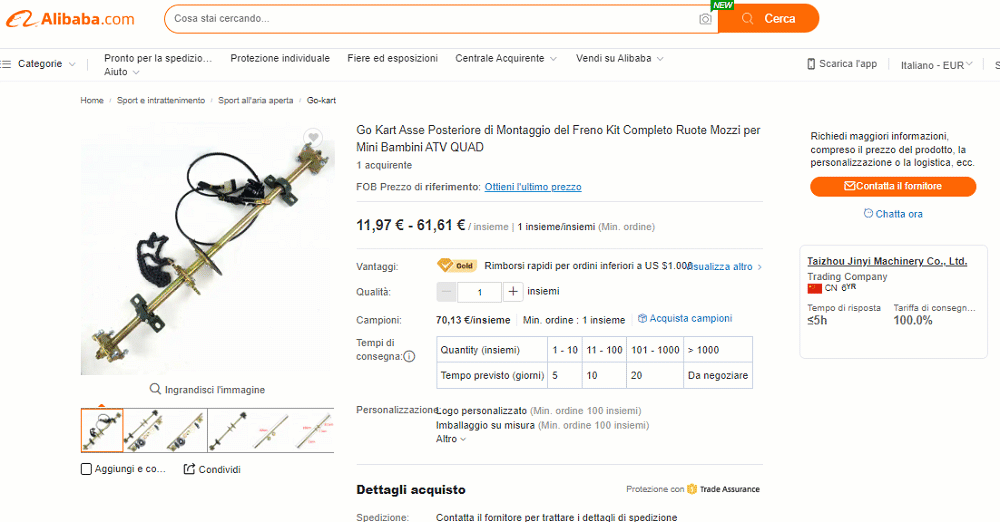The image size is (1000, 522).
Task: Click the Alibaba.com logo
Action: click(71, 19)
